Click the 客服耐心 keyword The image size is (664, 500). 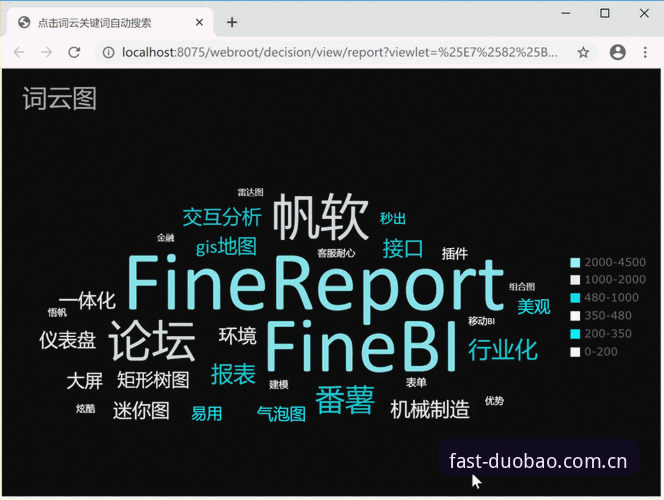336,253
